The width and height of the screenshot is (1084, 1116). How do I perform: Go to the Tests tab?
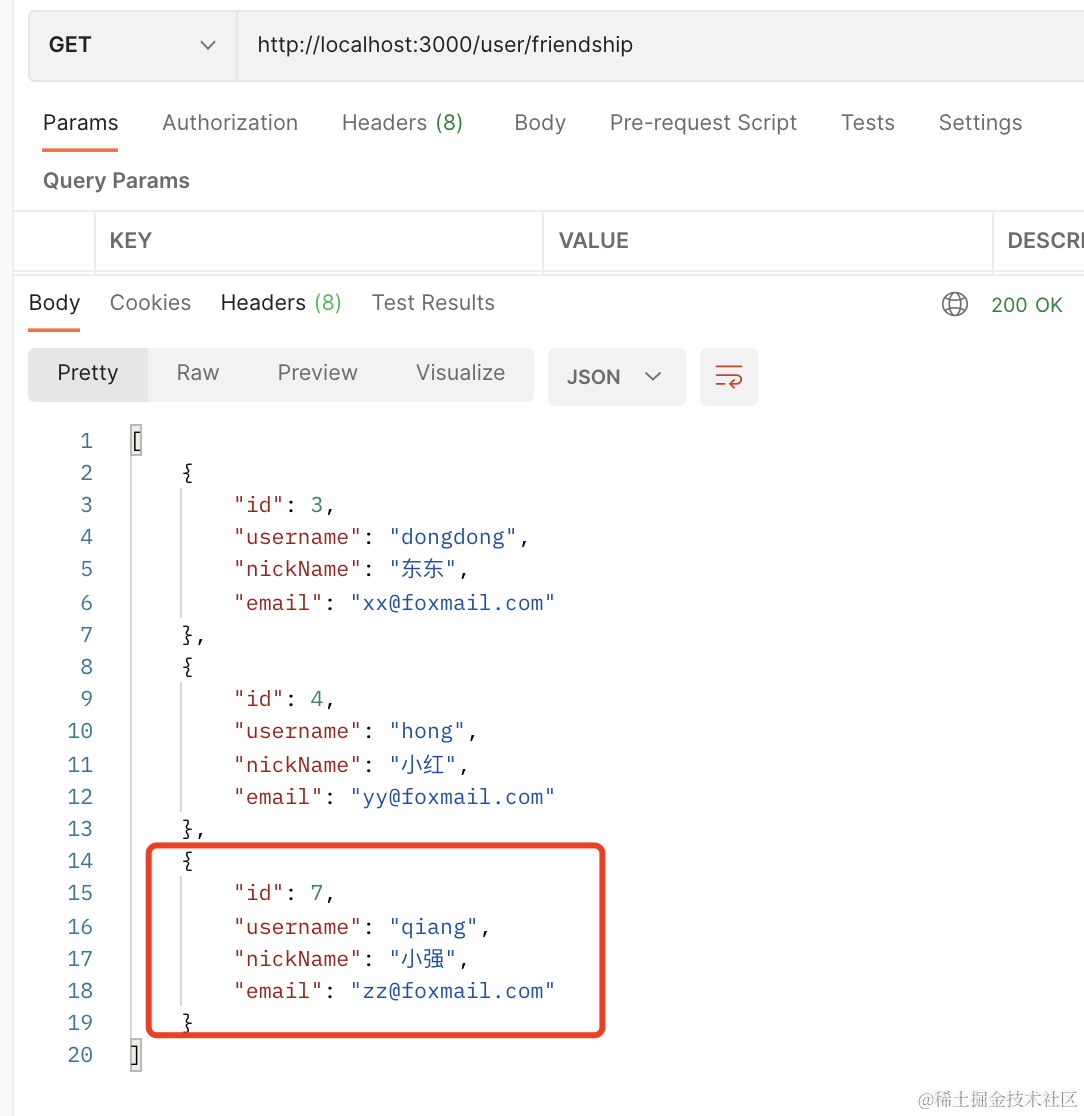point(867,123)
